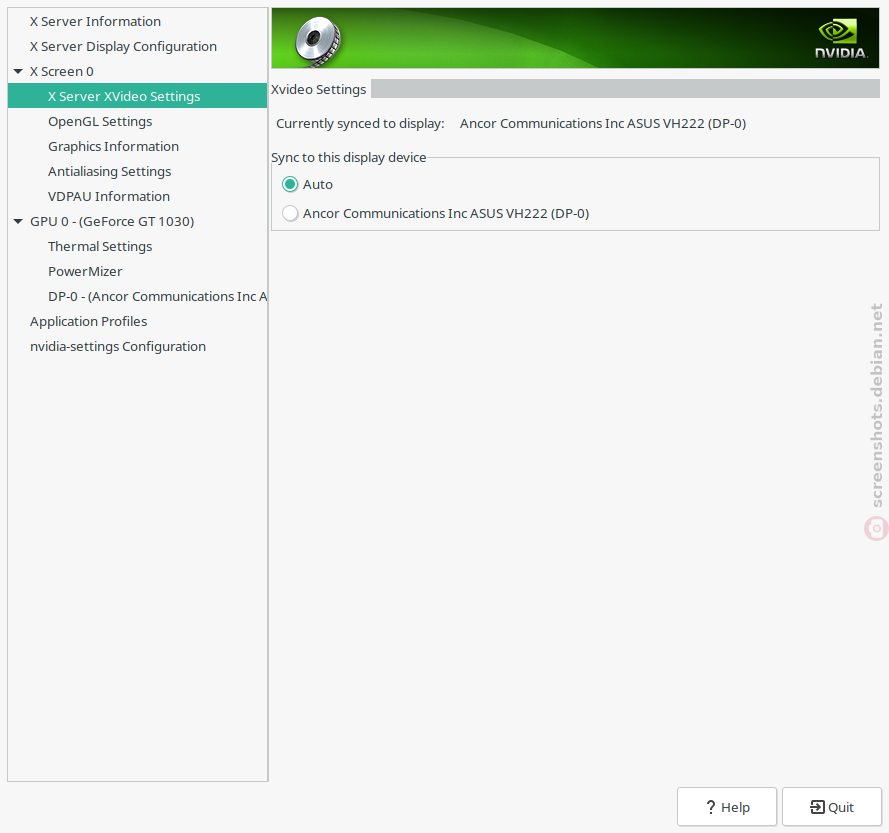The image size is (889, 833).
Task: Click GPU 0 - (GeForce GT 1030) label
Action: pyautogui.click(x=112, y=221)
